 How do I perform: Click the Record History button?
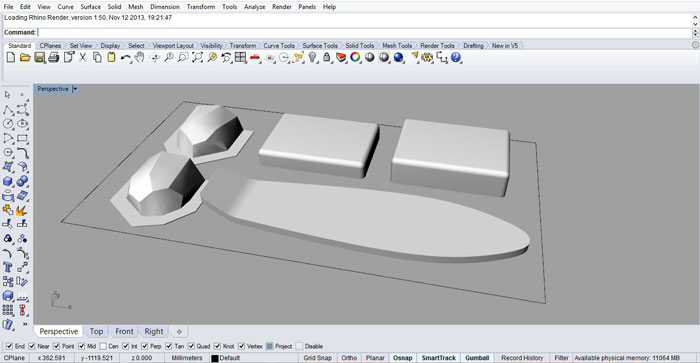521,358
